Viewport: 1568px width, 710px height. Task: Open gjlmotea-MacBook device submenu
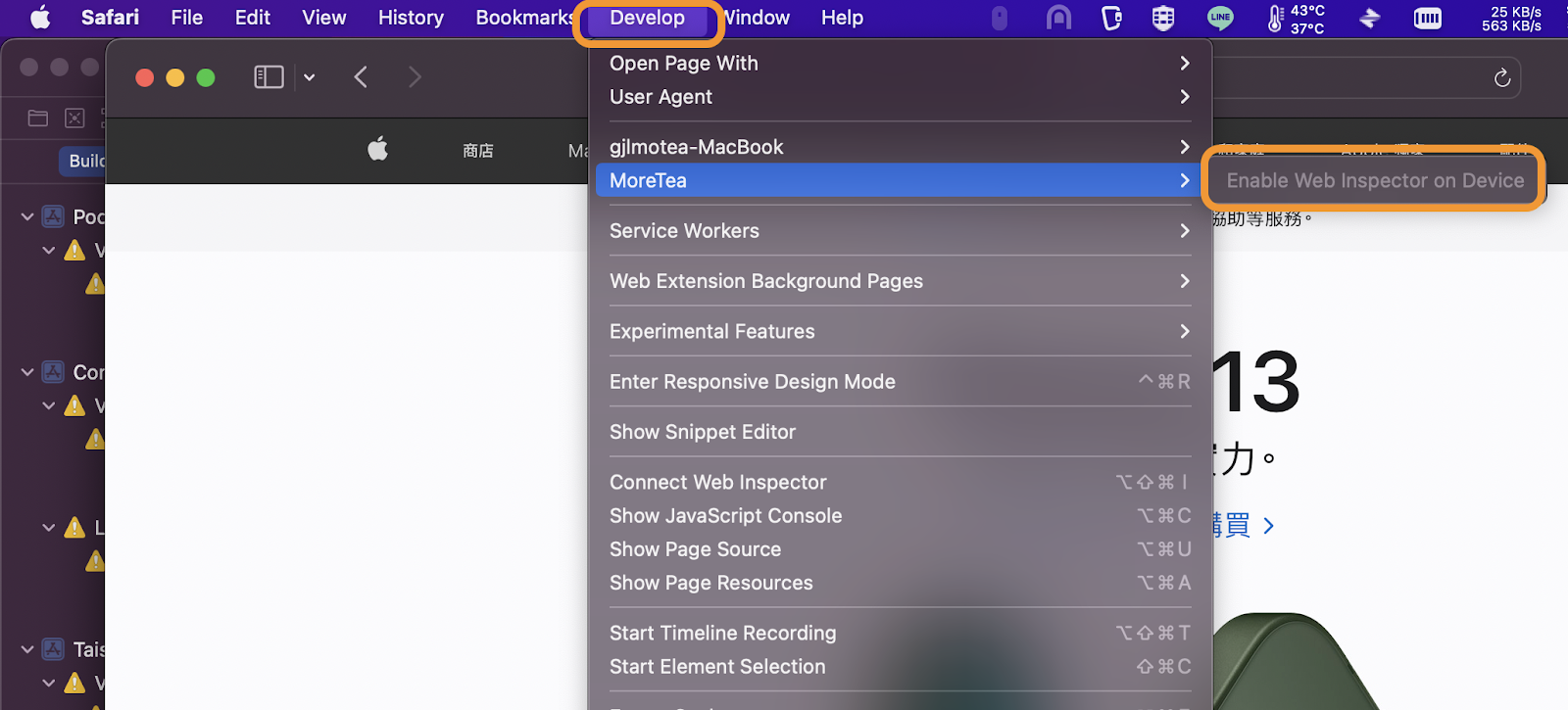(899, 147)
